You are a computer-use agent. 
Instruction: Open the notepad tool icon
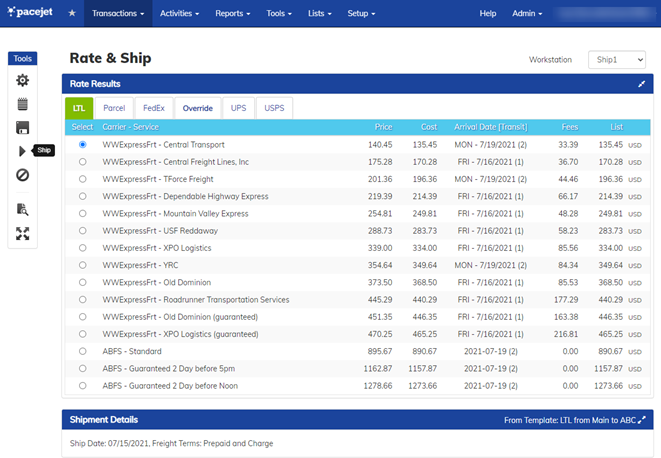pos(22,104)
